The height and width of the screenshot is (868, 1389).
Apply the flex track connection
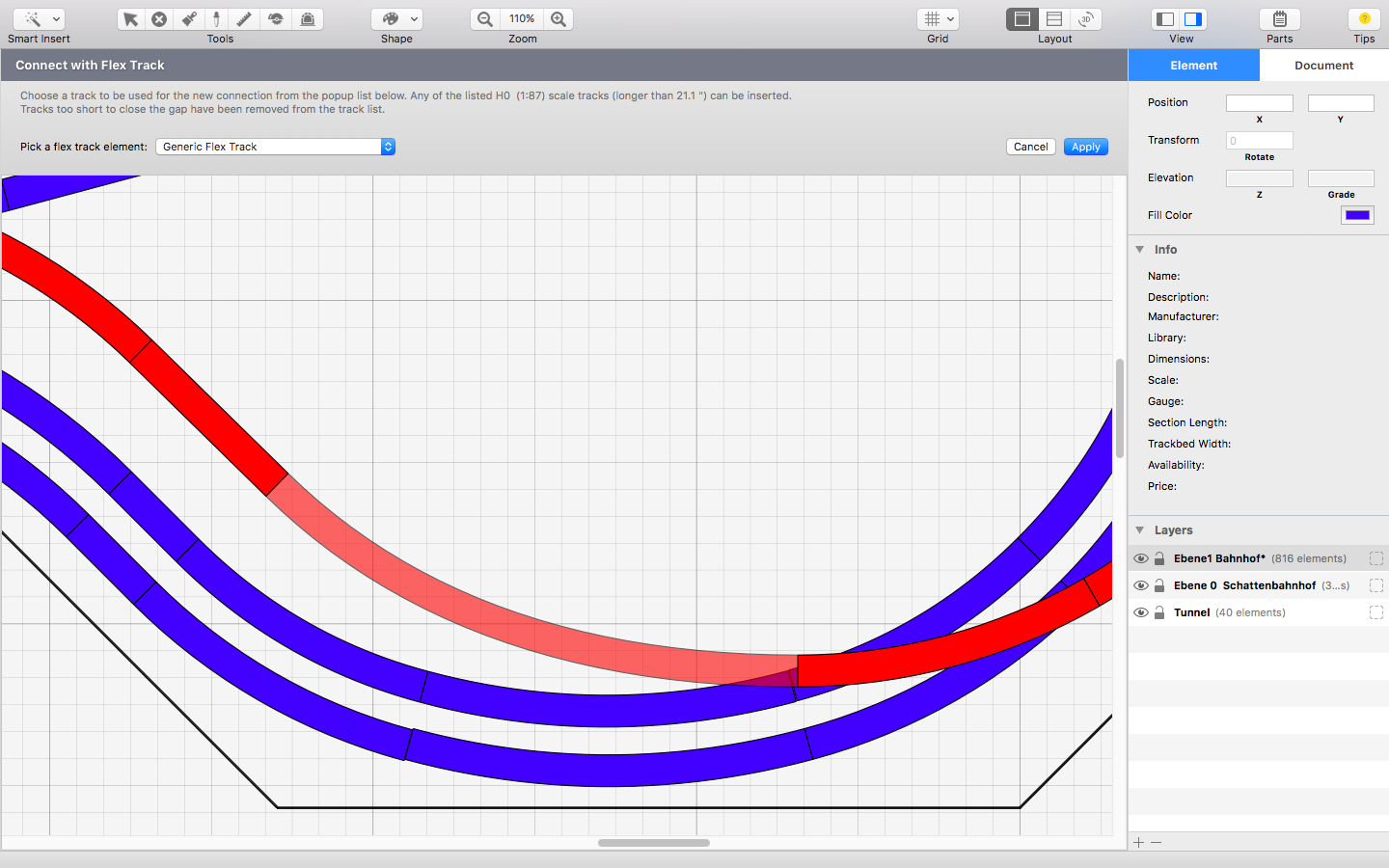(x=1086, y=147)
